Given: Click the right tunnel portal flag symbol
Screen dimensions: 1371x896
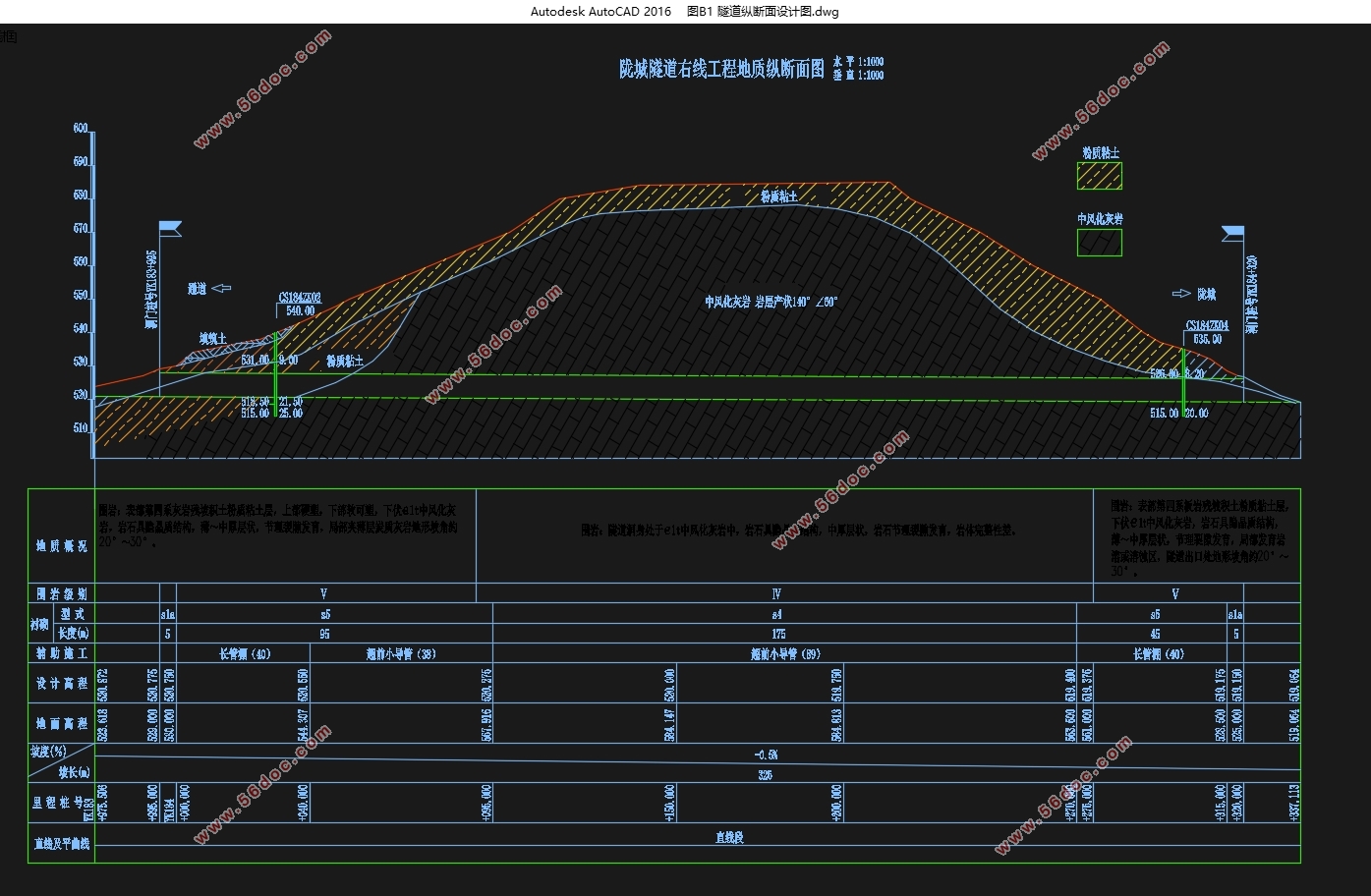Looking at the screenshot, I should click(x=1232, y=233).
